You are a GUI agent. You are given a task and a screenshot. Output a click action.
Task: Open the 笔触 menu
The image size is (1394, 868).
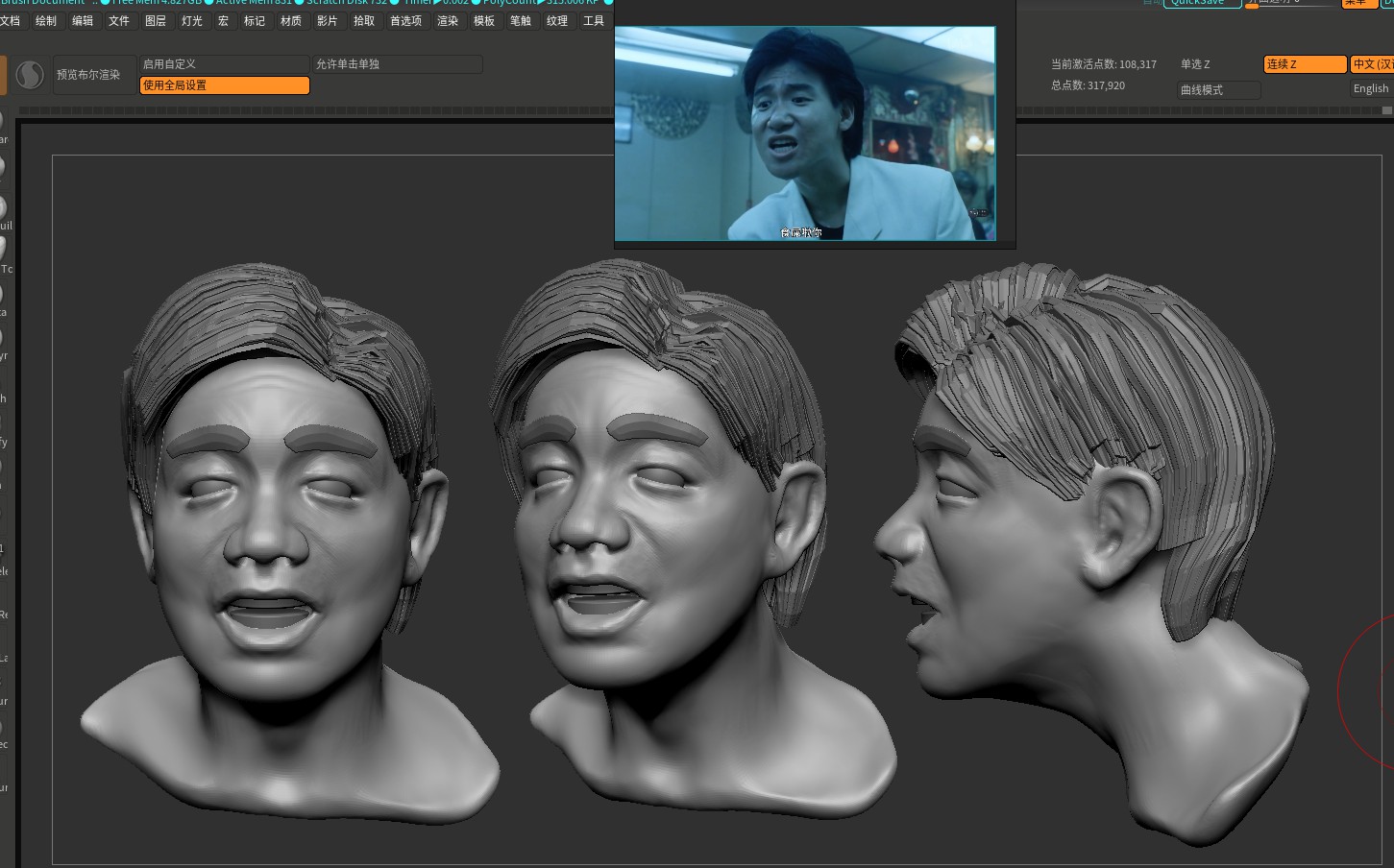point(521,20)
